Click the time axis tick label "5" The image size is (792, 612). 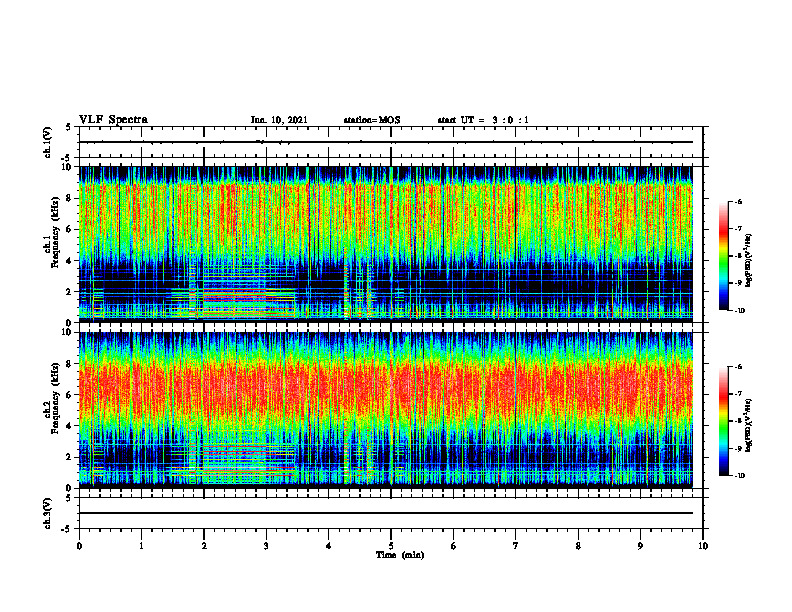point(391,546)
